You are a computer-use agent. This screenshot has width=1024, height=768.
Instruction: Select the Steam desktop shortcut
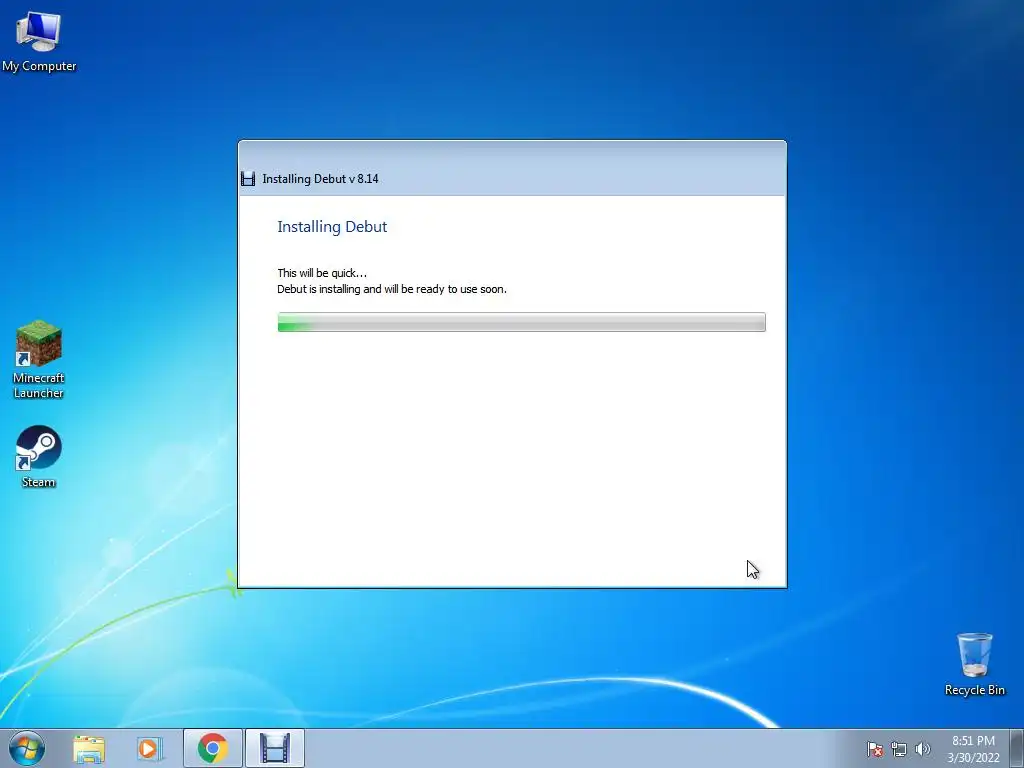[x=39, y=456]
